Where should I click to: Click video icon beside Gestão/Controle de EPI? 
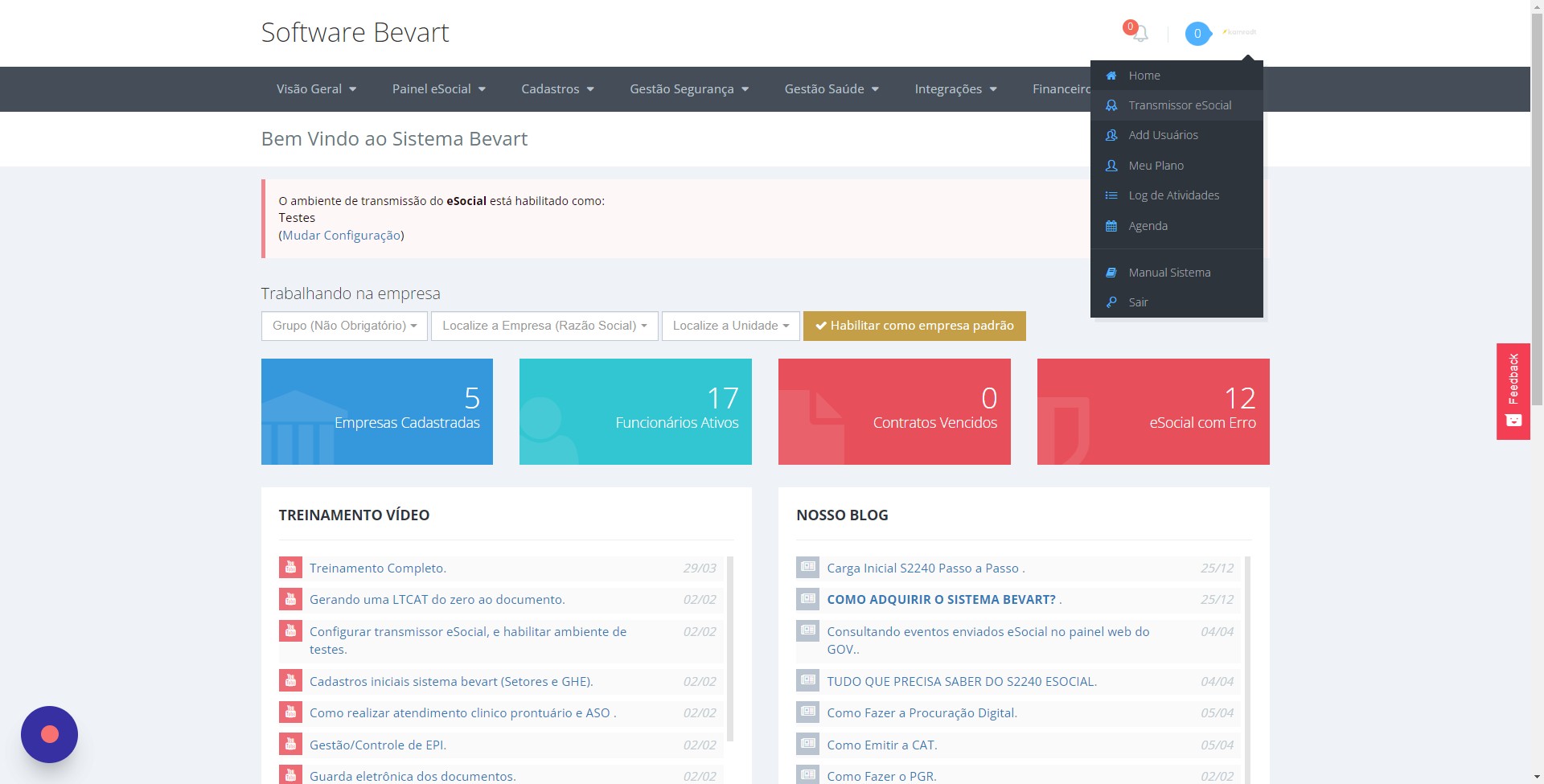click(290, 745)
